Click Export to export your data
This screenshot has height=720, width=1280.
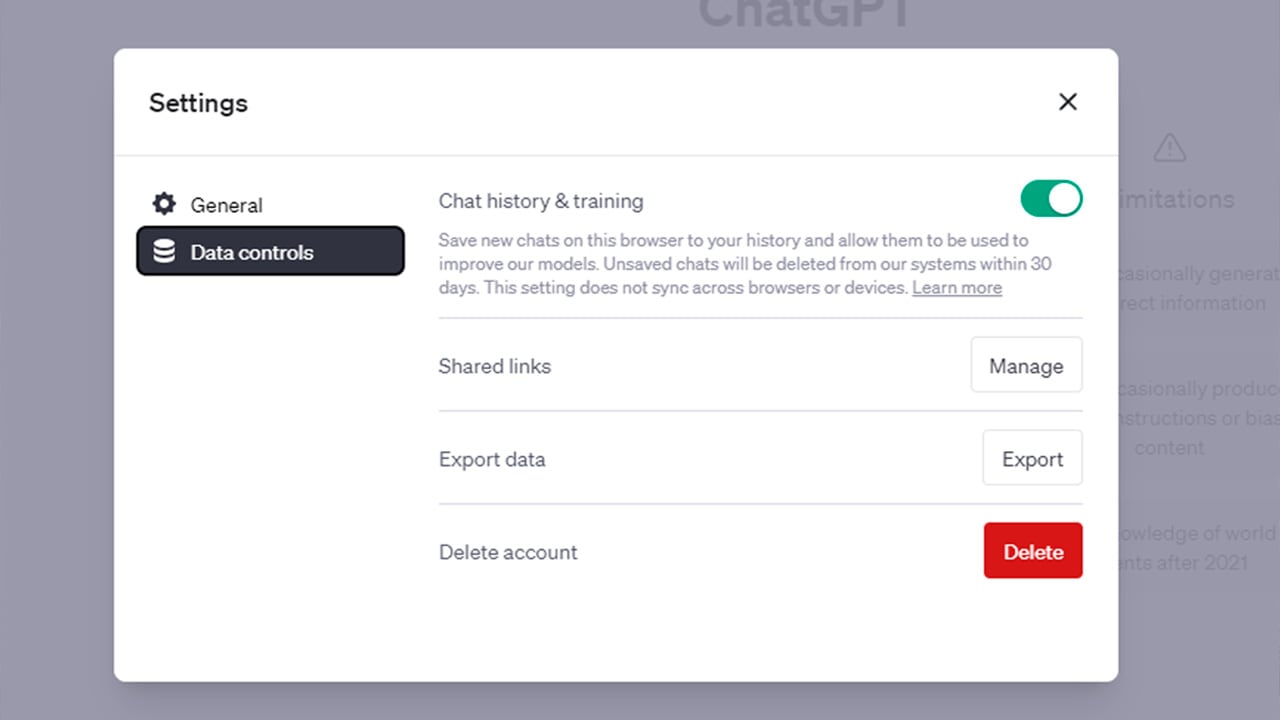(x=1032, y=458)
